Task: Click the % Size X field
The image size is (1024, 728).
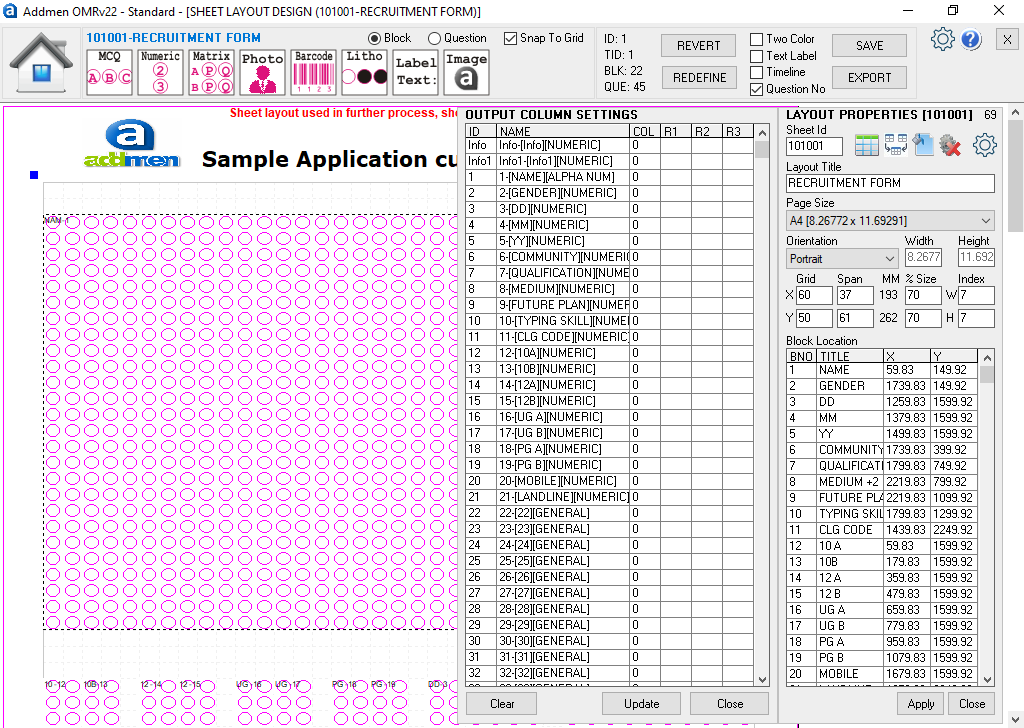Action: 923,295
